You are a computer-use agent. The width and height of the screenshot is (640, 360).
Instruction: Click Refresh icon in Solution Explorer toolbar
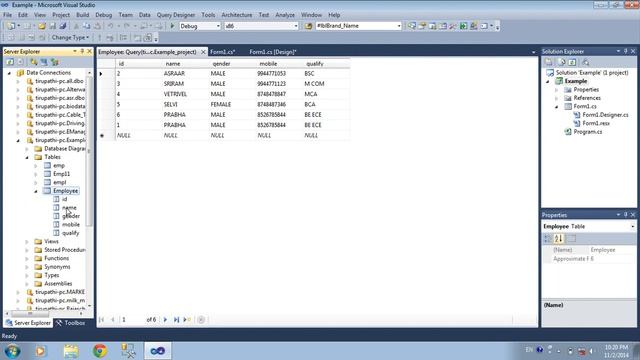572,62
